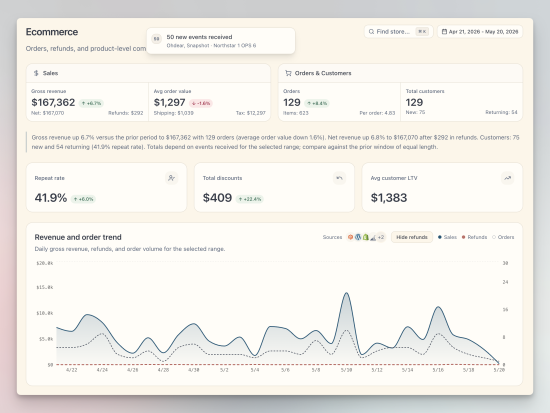Click the WordPress source icon
This screenshot has height=413, width=550.
(358, 237)
